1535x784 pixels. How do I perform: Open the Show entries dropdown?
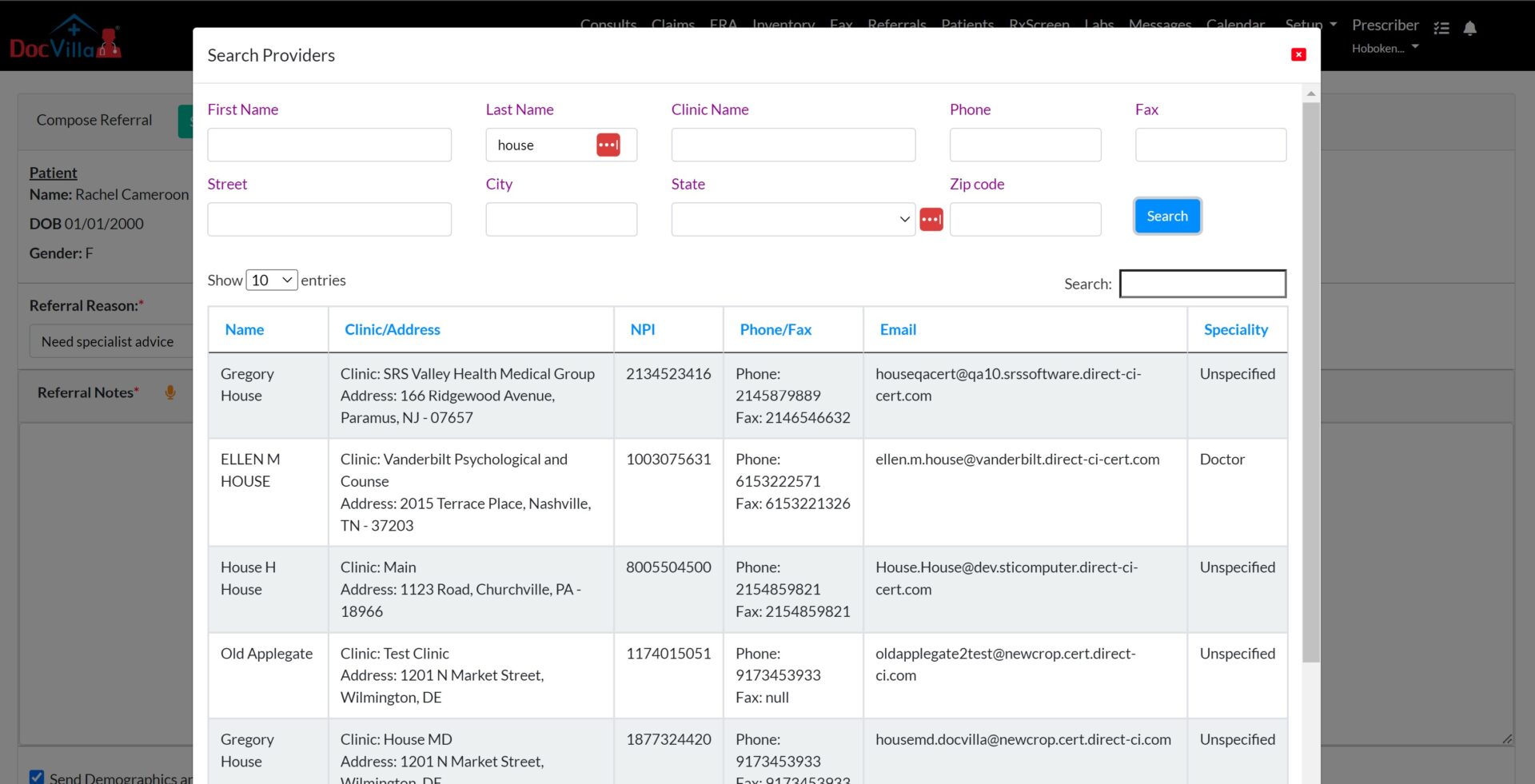coord(272,280)
